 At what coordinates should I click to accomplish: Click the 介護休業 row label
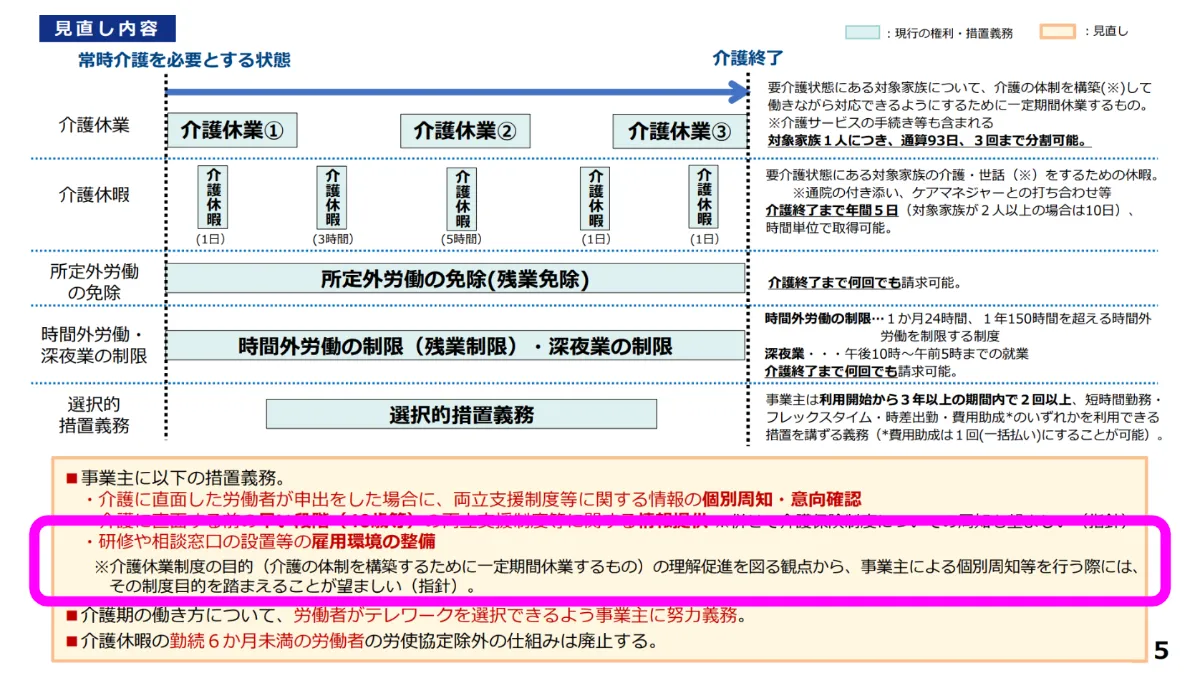(x=94, y=126)
